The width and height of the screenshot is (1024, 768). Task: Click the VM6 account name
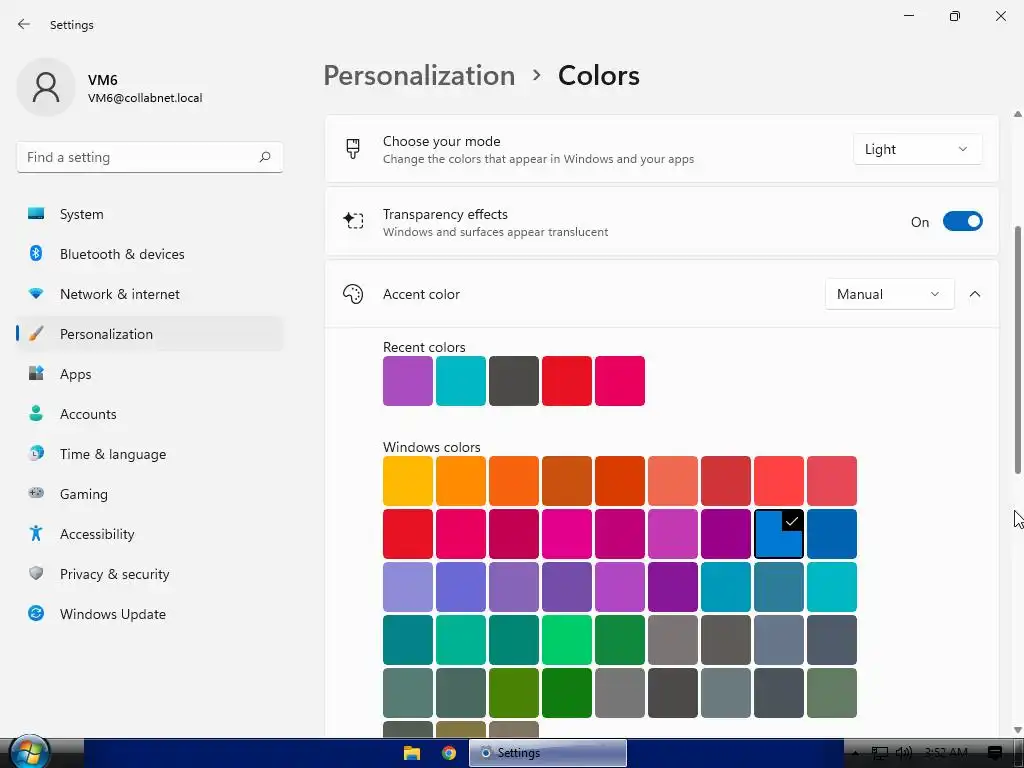coord(103,80)
